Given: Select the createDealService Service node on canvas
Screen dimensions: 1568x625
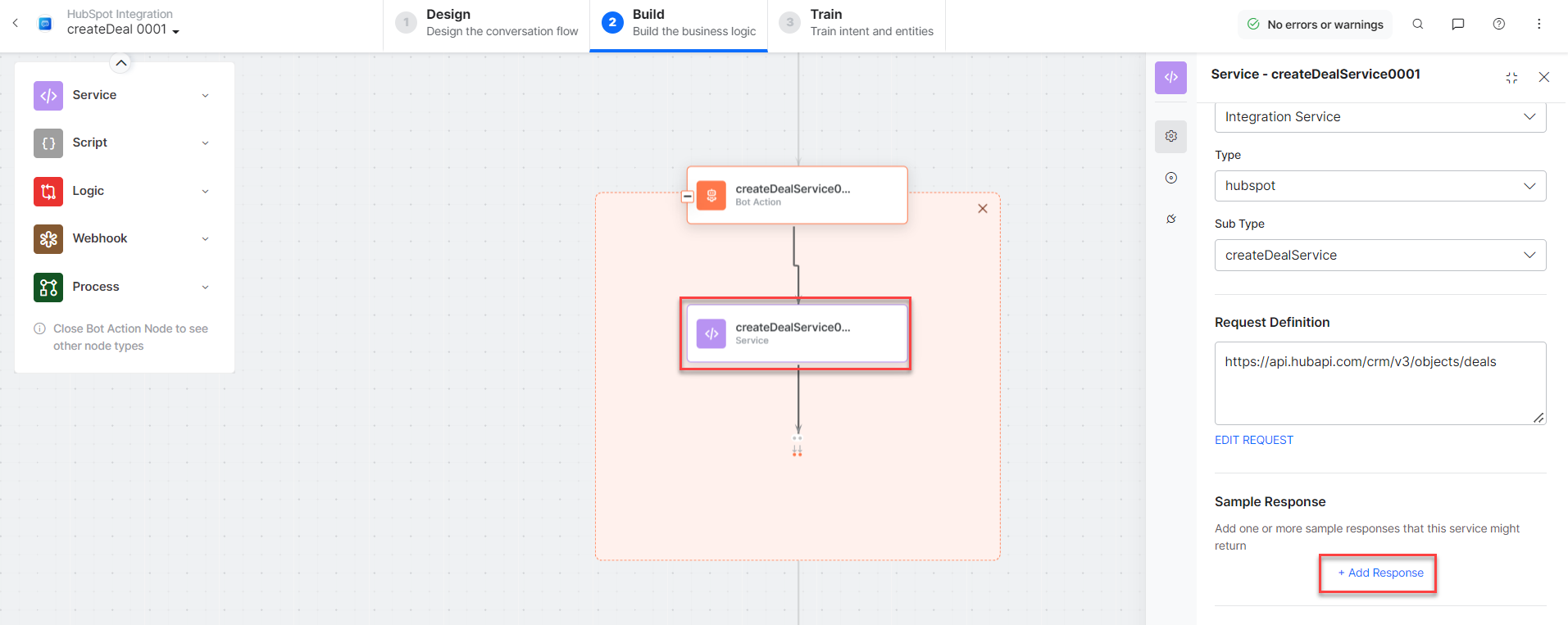Looking at the screenshot, I should [796, 333].
